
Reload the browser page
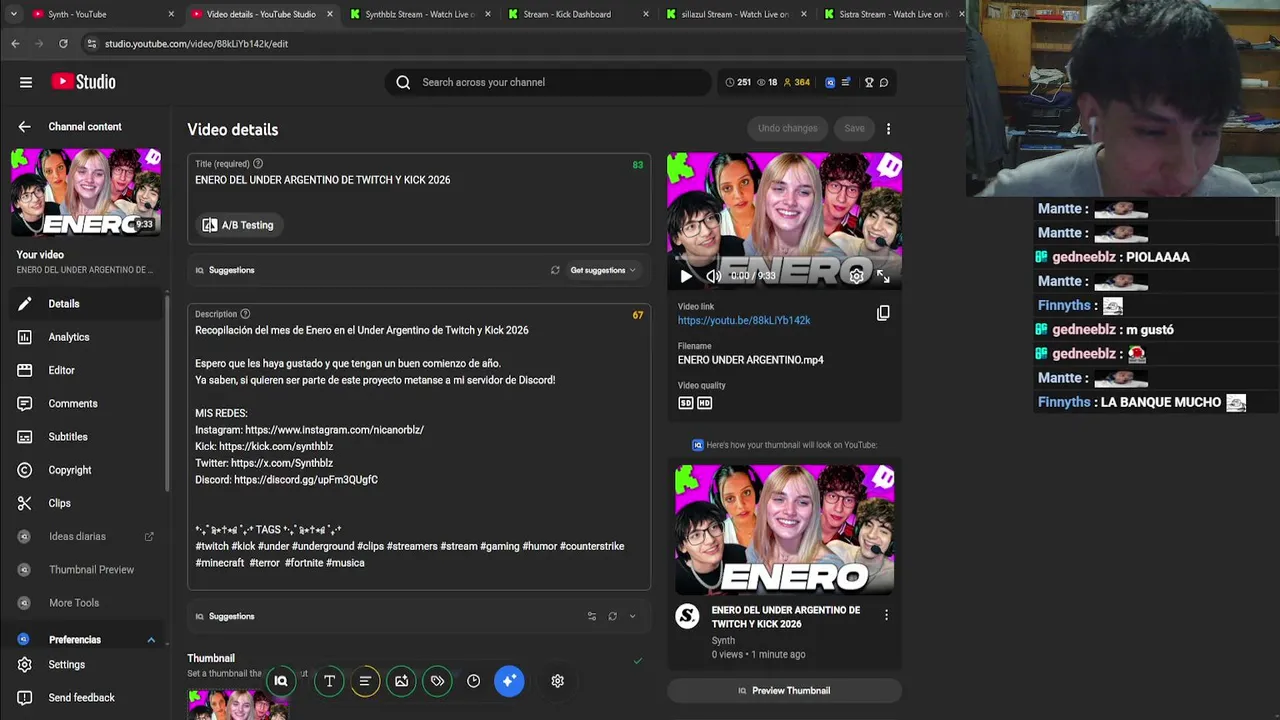63,44
